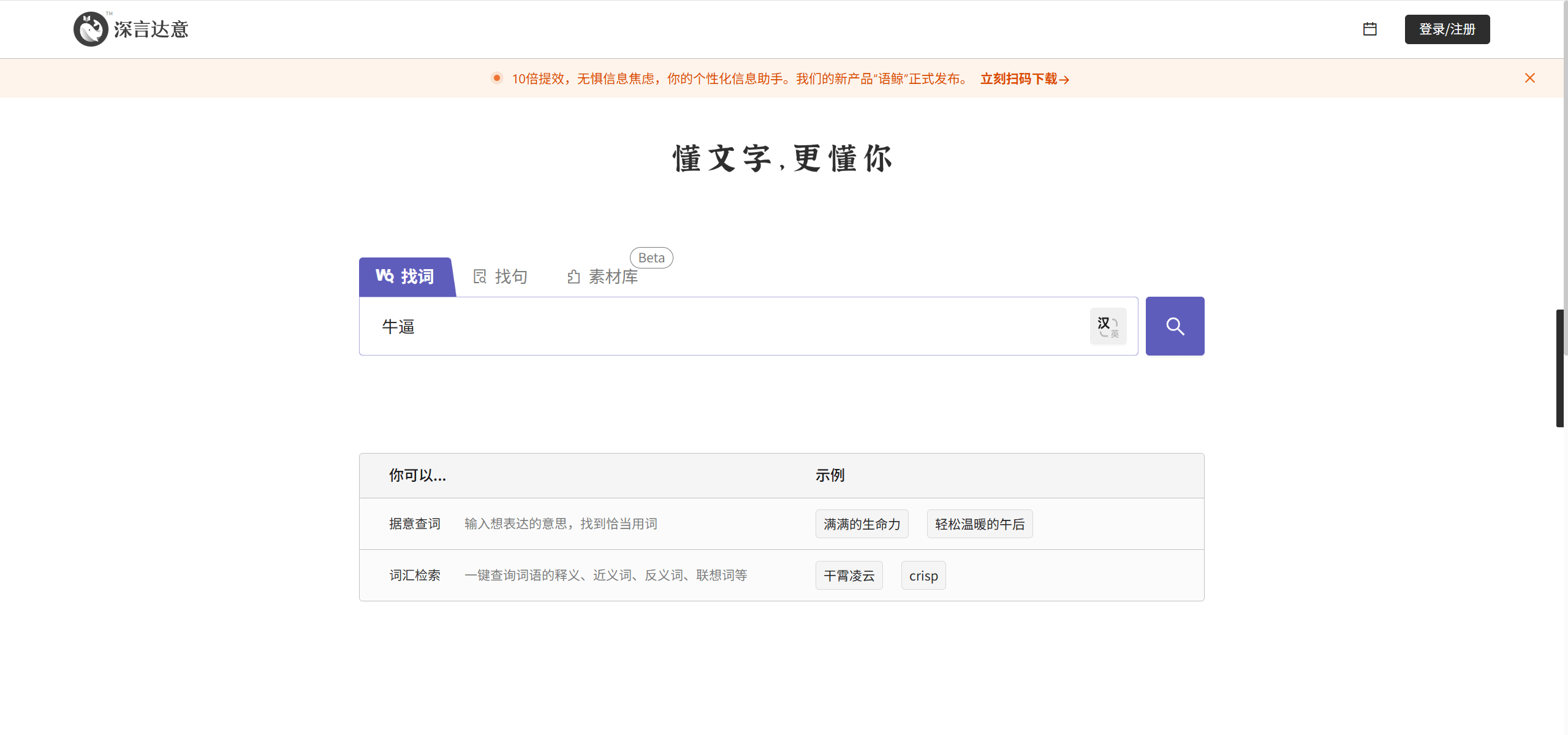Image resolution: width=1568 pixels, height=735 pixels.
Task: Click the 深言达意 dog logo
Action: point(91,28)
